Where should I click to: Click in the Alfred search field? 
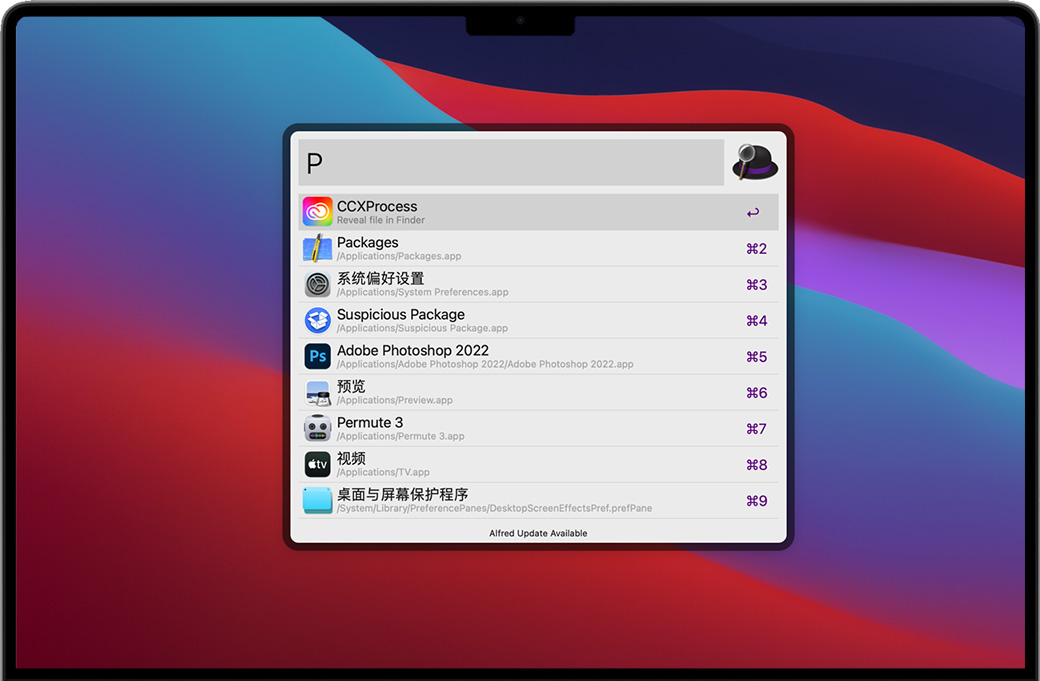click(511, 162)
